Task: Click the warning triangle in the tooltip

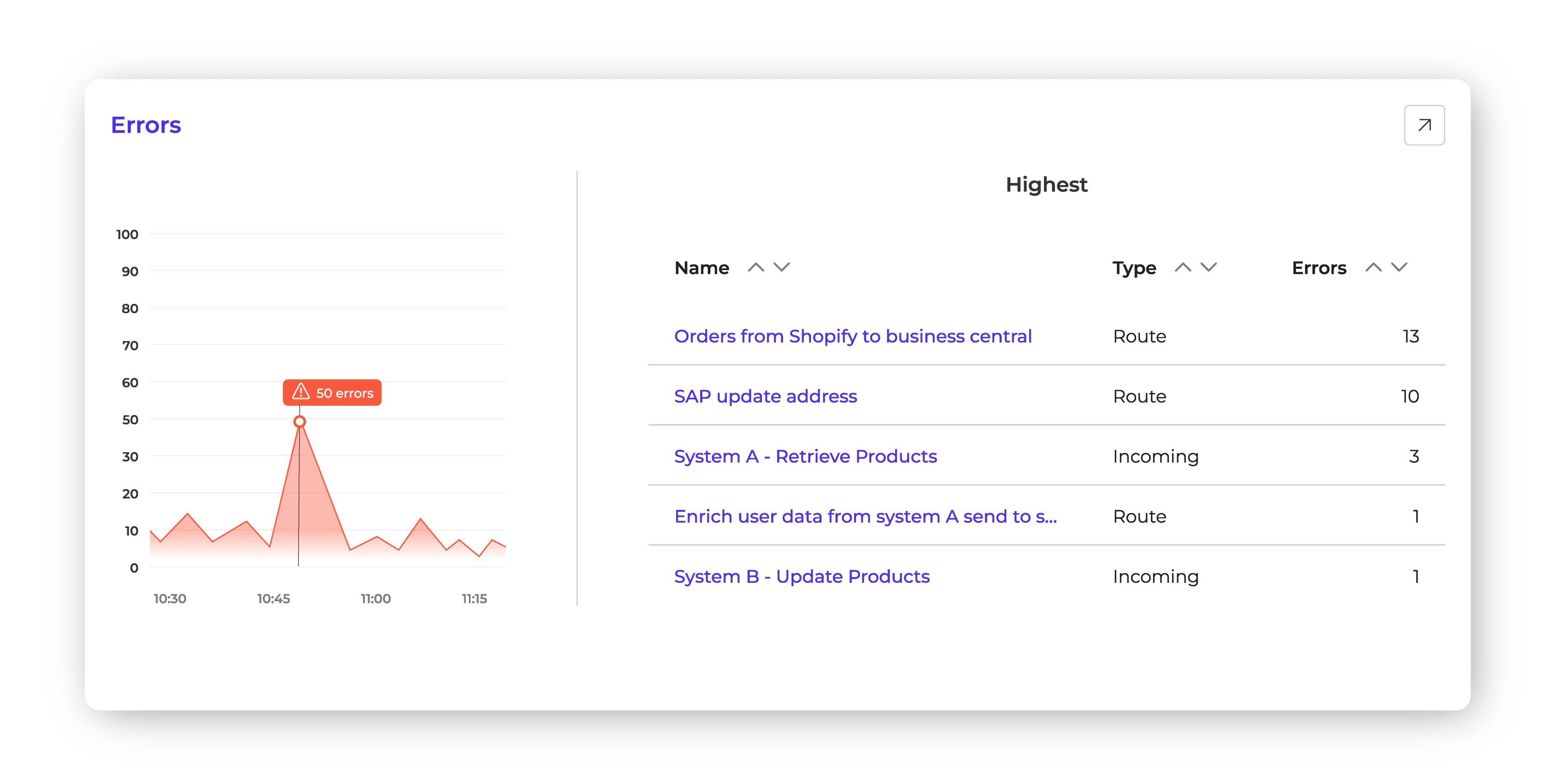Action: (x=301, y=392)
